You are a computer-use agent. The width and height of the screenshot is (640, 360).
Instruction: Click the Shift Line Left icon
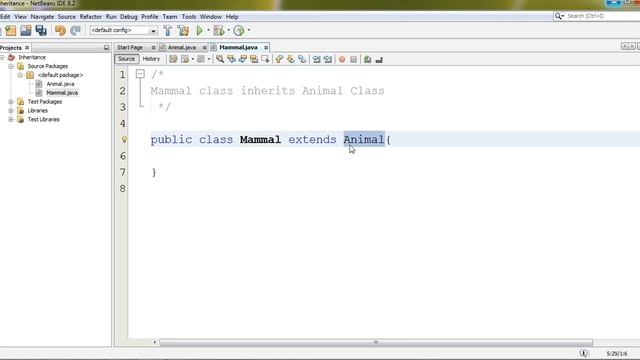pyautogui.click(x=316, y=60)
